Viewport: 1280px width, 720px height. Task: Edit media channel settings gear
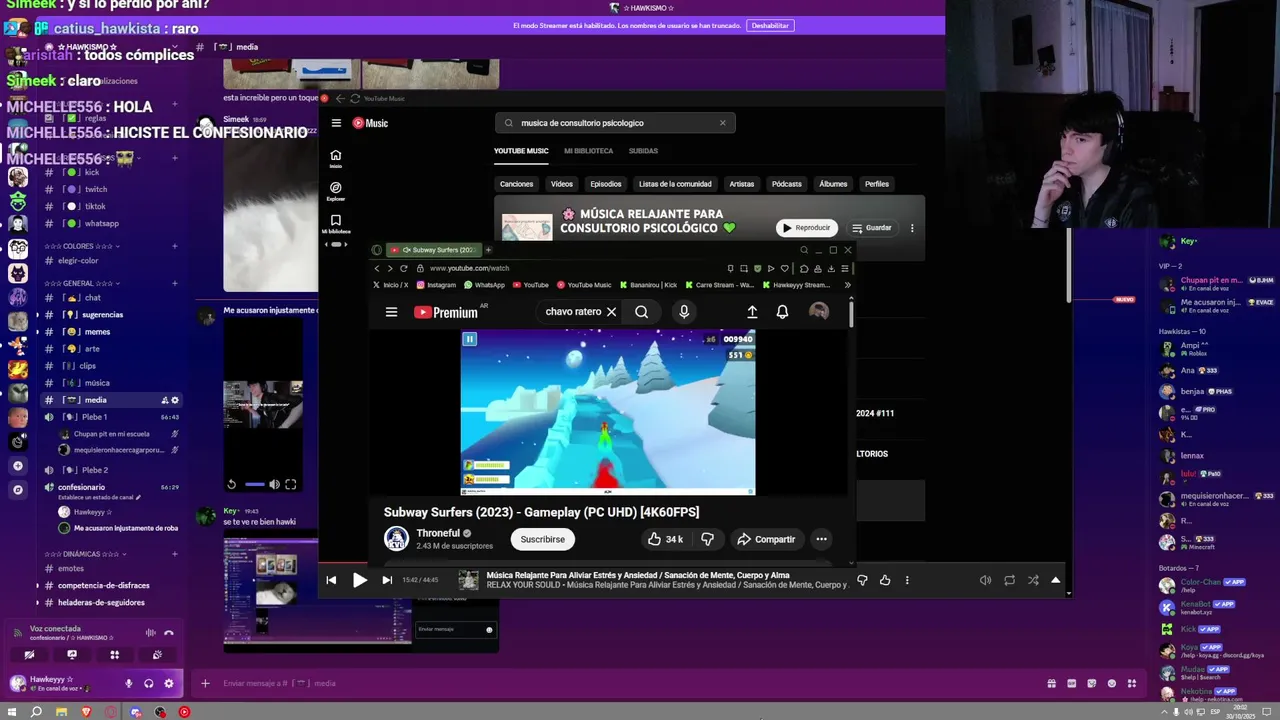point(175,400)
